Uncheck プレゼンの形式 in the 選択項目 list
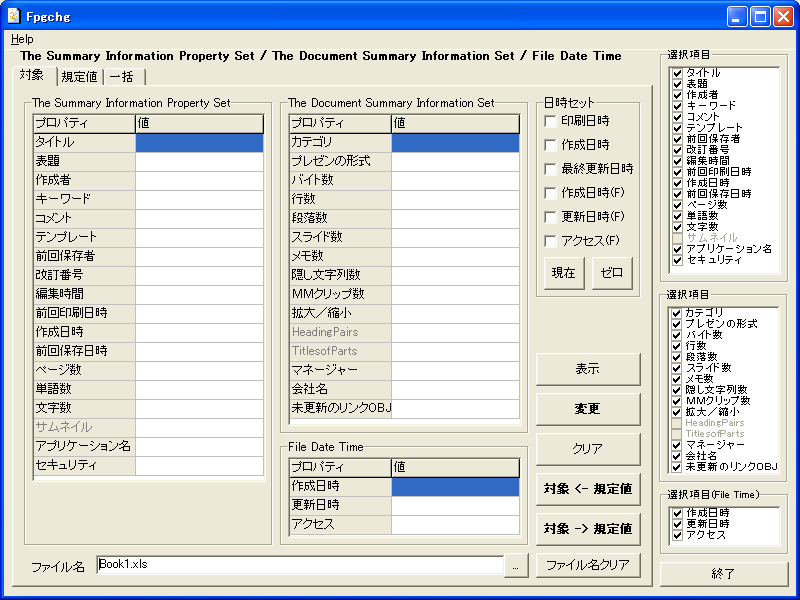 click(x=677, y=324)
